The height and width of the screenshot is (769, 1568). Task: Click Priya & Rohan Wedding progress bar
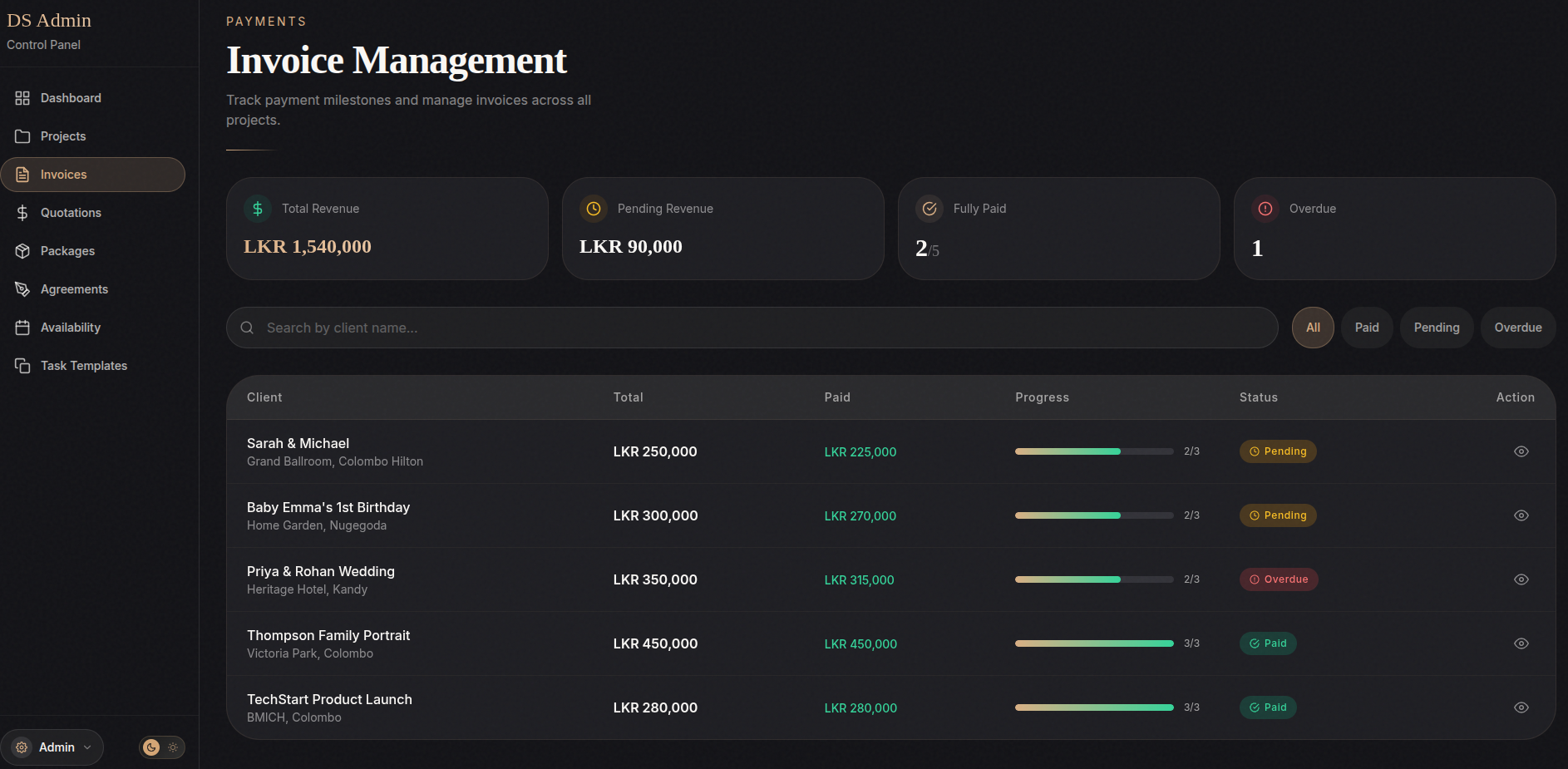pyautogui.click(x=1093, y=579)
